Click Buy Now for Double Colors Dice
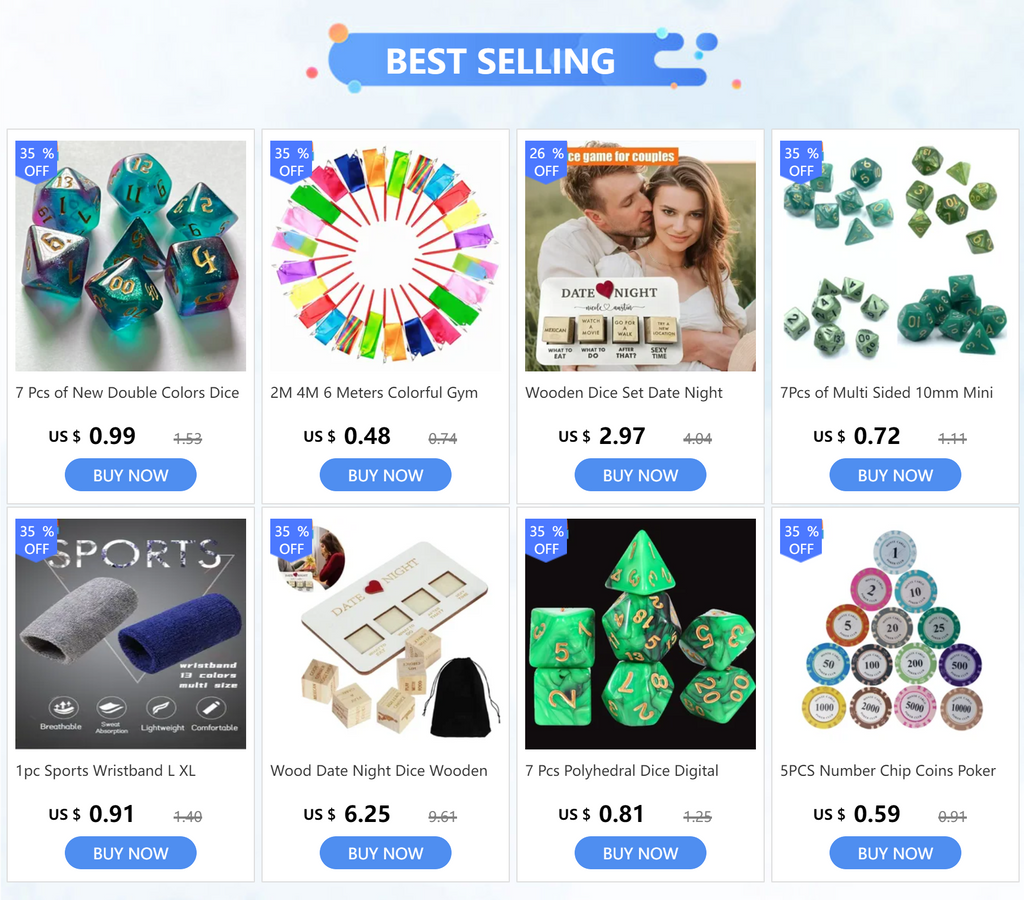The width and height of the screenshot is (1024, 900). [x=131, y=475]
